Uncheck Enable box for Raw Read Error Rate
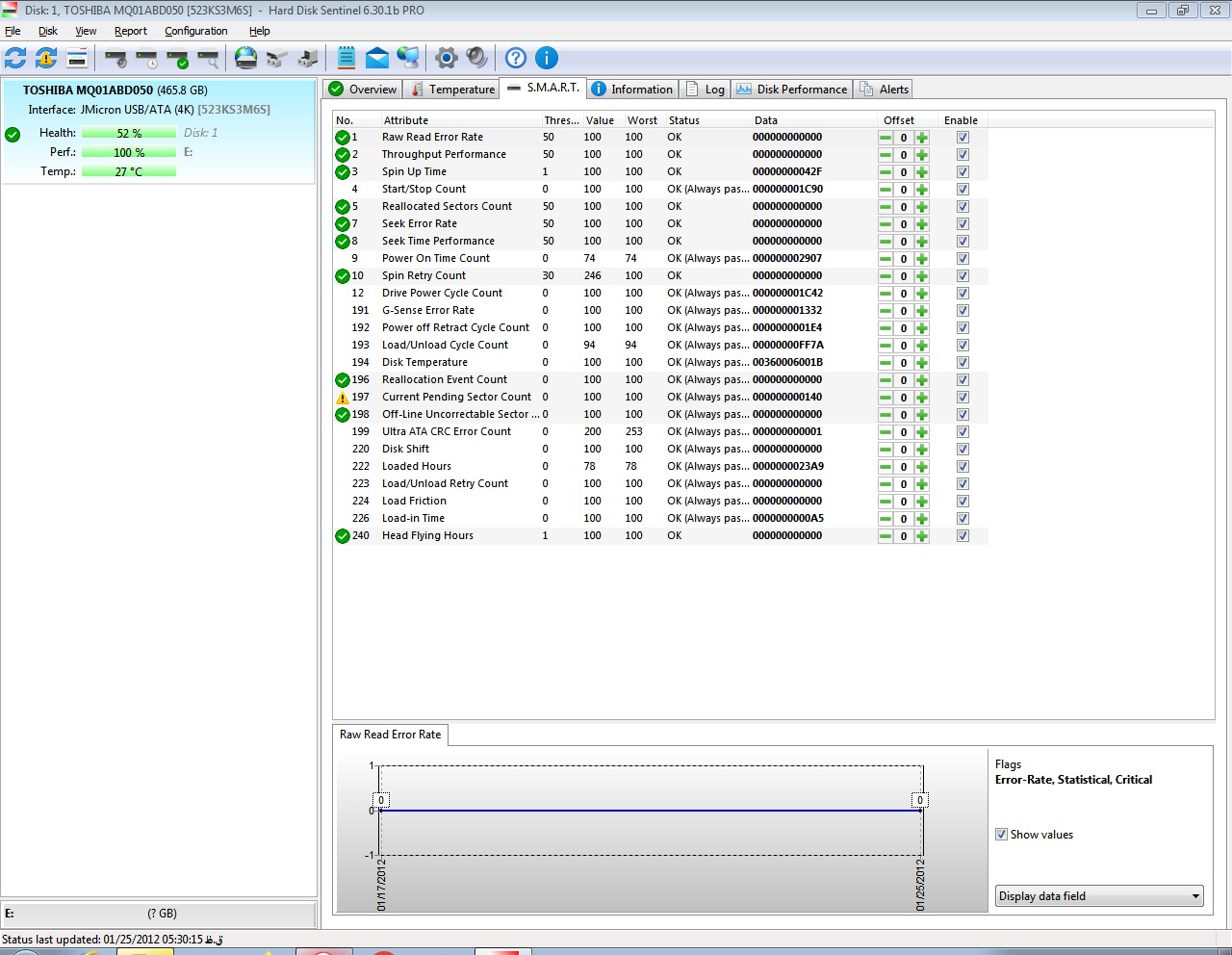1232x955 pixels. 962,138
